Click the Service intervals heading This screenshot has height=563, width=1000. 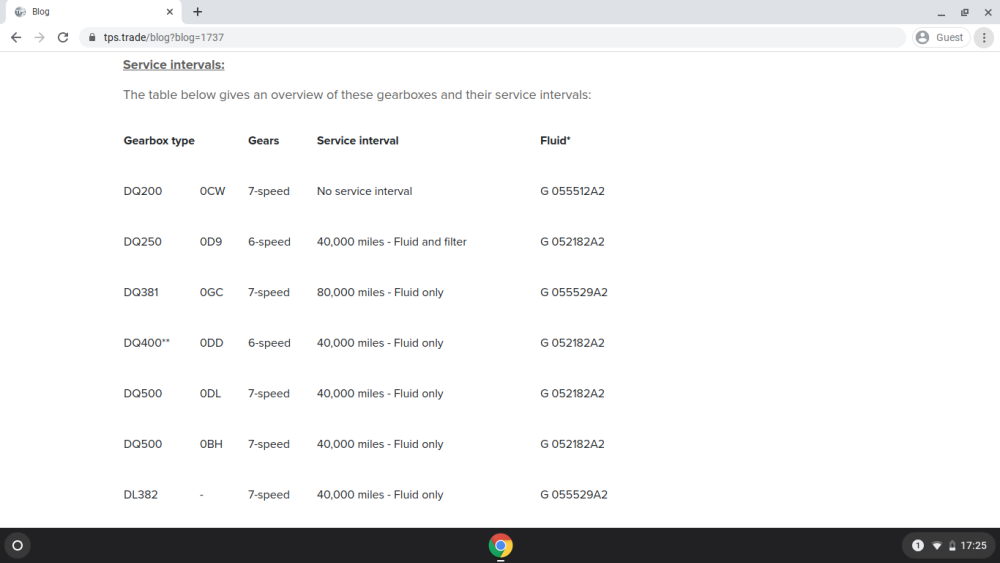[173, 65]
